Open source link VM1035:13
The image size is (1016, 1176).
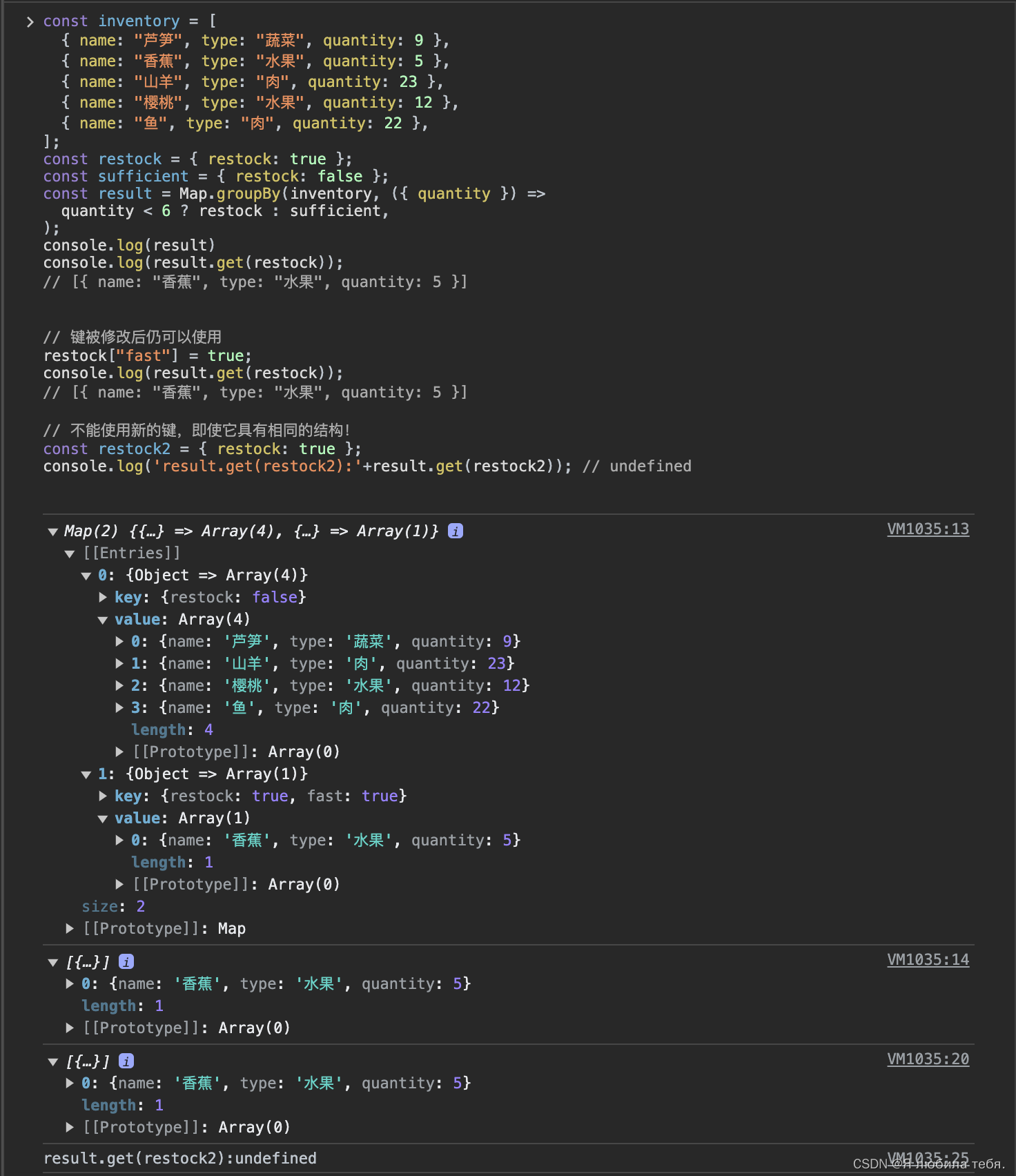pyautogui.click(x=928, y=529)
